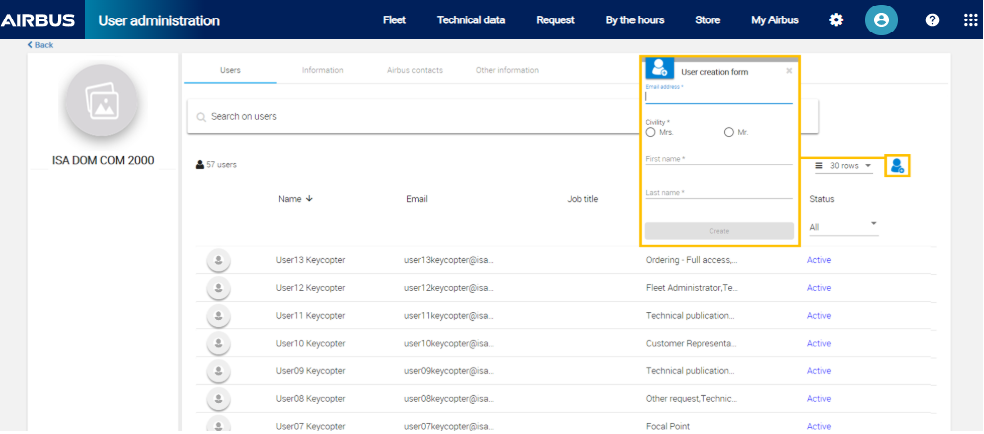Click the User13 Keycopter name
This screenshot has width=984, height=434.
tap(310, 260)
